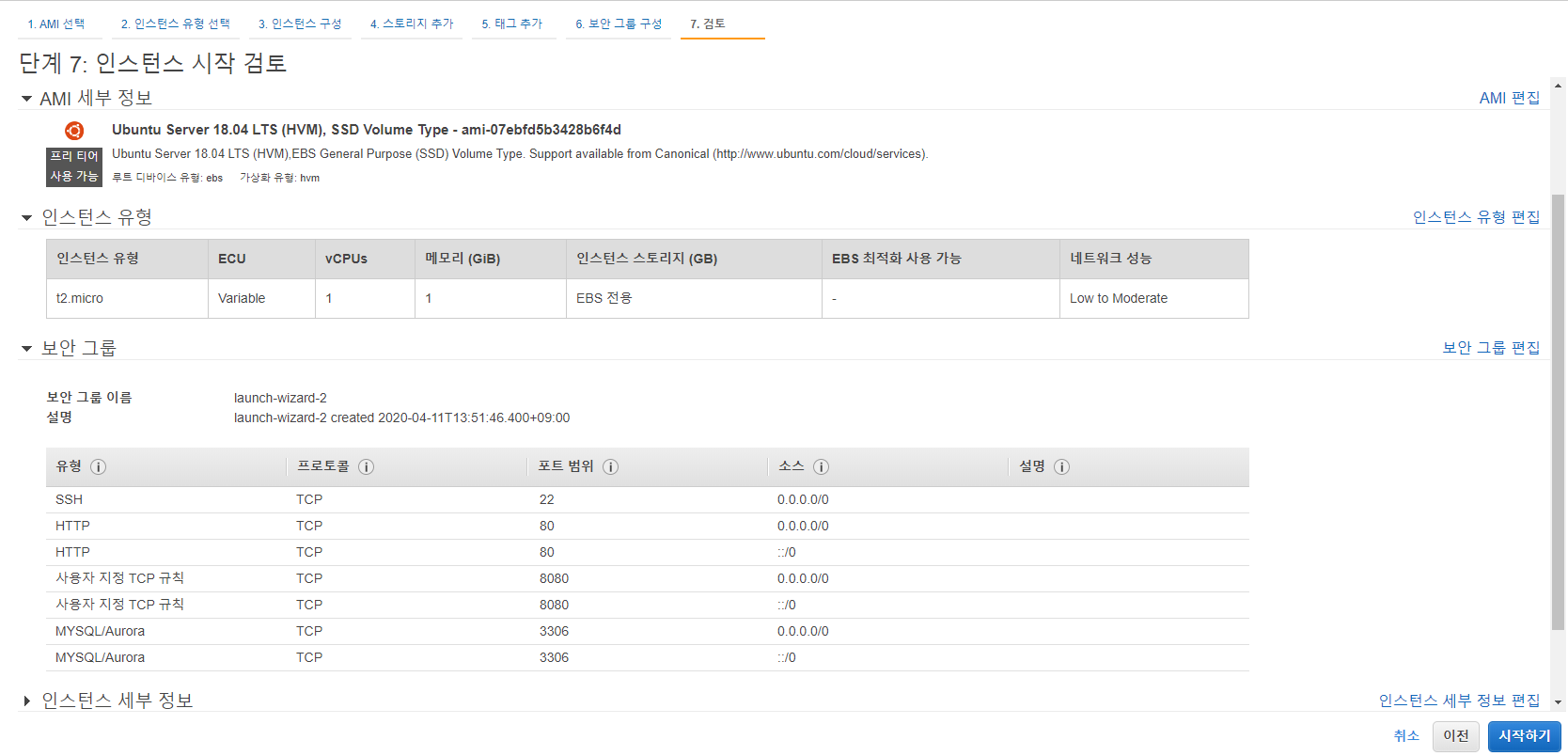Switch to step 5. 태그 추가 tab

(512, 24)
